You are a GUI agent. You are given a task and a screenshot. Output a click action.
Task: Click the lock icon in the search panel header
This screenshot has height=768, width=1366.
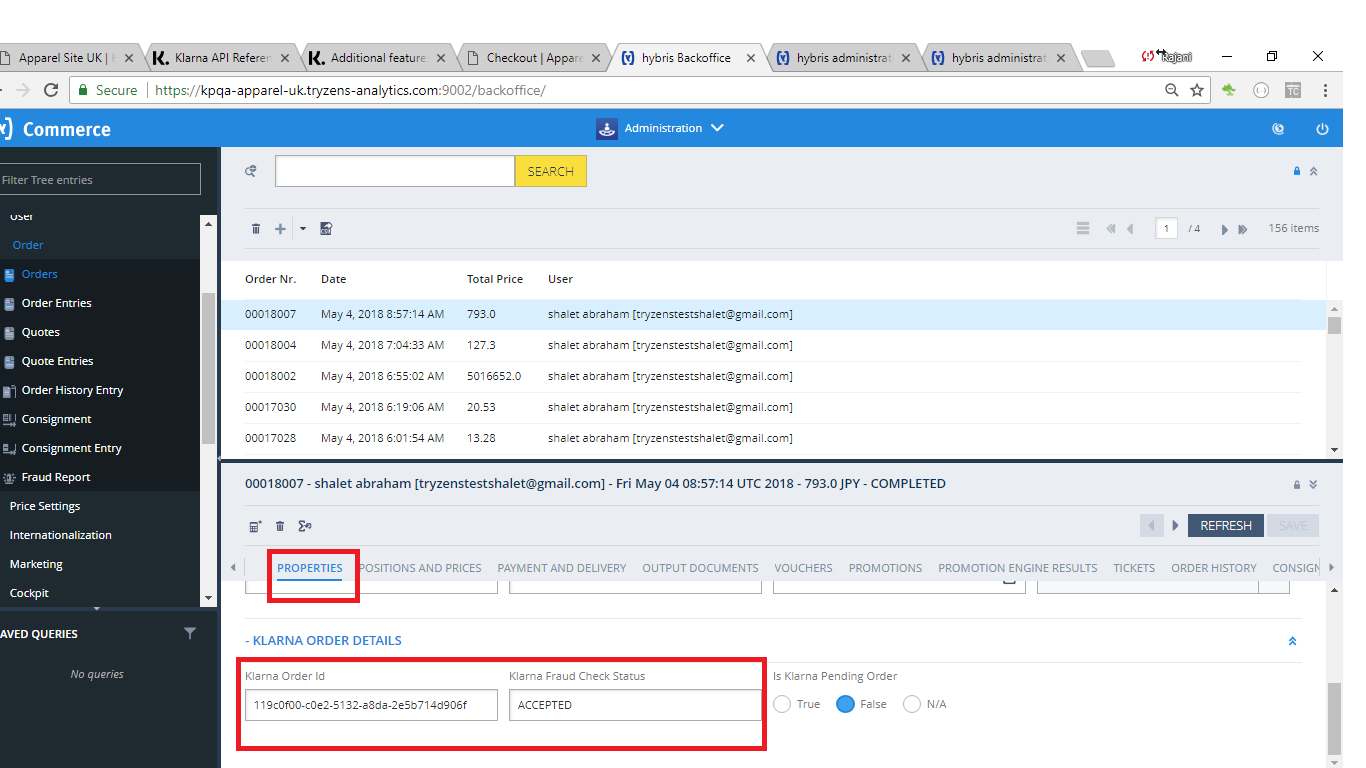click(1297, 171)
